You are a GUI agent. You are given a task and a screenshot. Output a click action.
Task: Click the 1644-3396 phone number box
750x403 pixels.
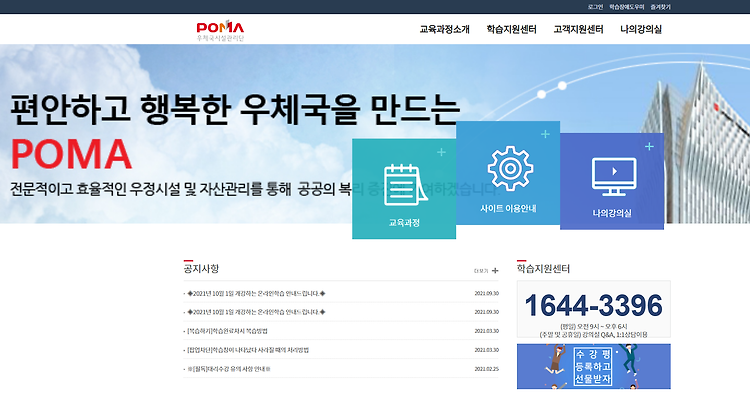[594, 309]
